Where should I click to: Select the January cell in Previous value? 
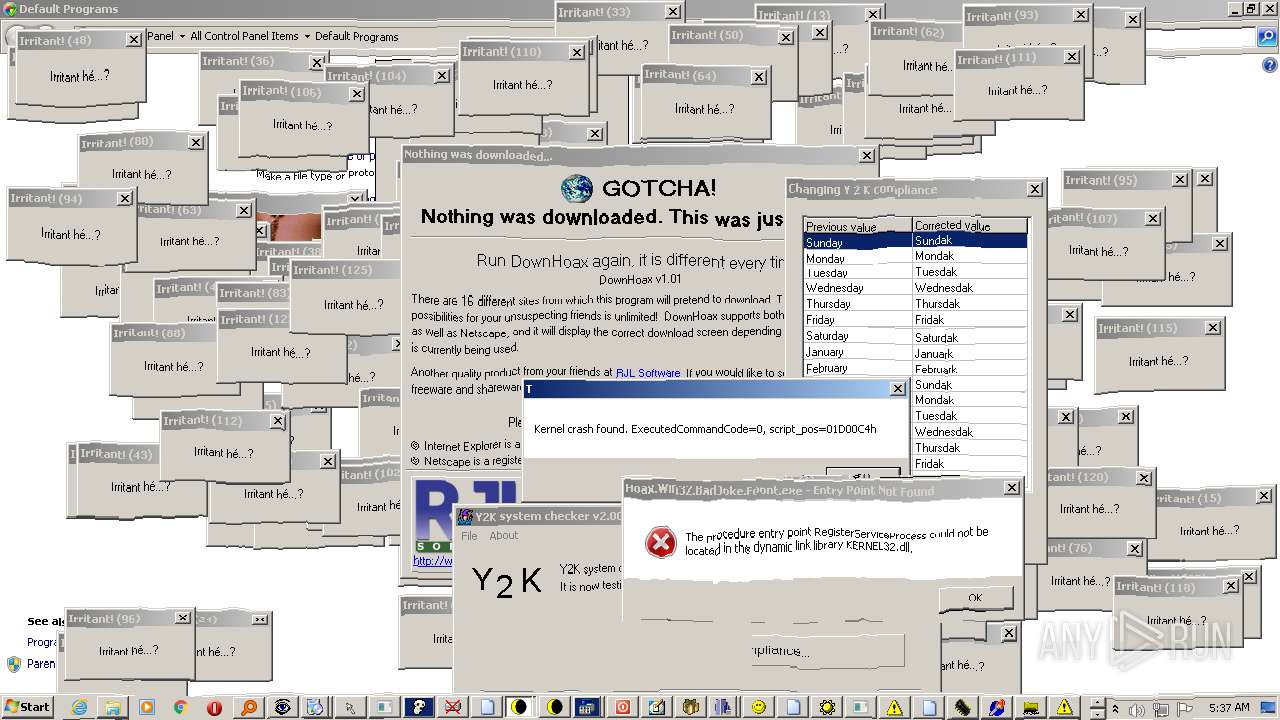pos(858,352)
